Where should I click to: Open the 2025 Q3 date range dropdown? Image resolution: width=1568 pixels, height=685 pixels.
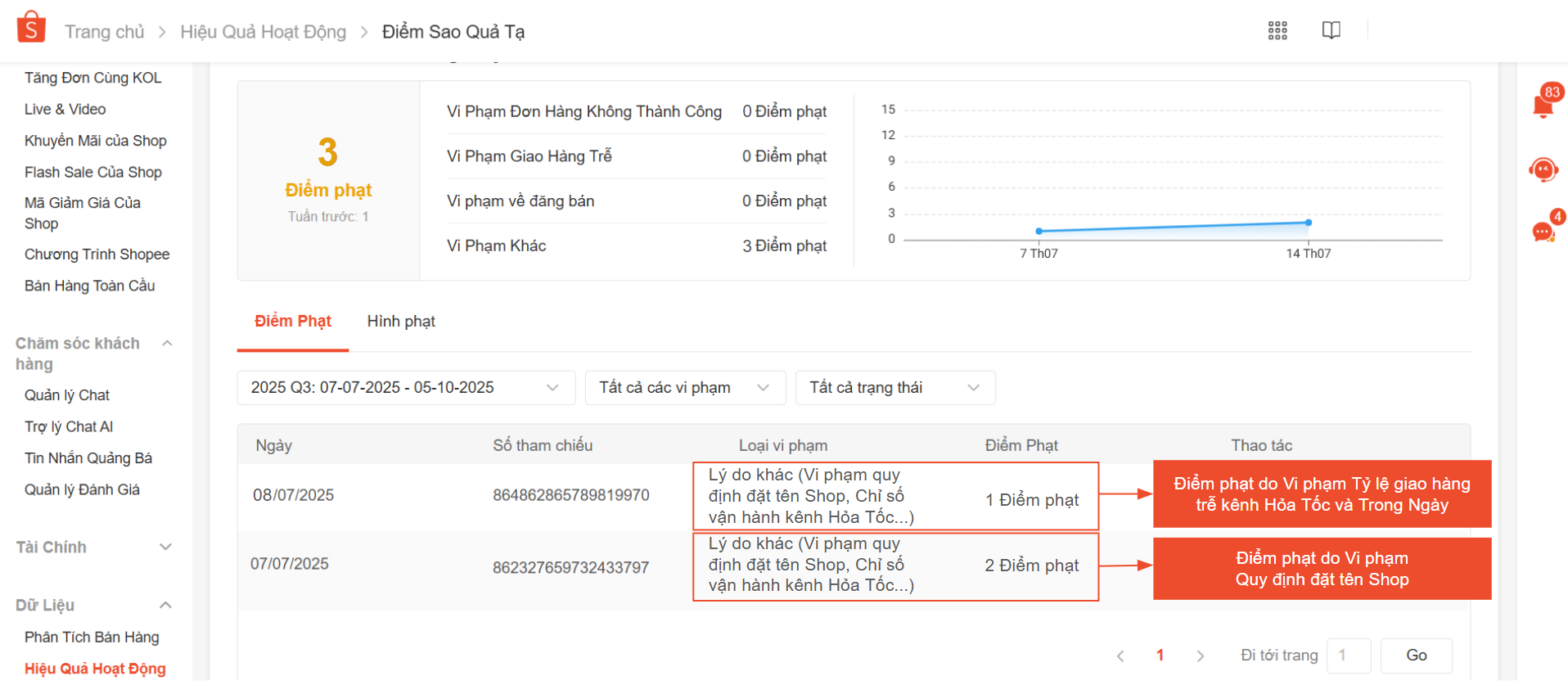click(406, 388)
